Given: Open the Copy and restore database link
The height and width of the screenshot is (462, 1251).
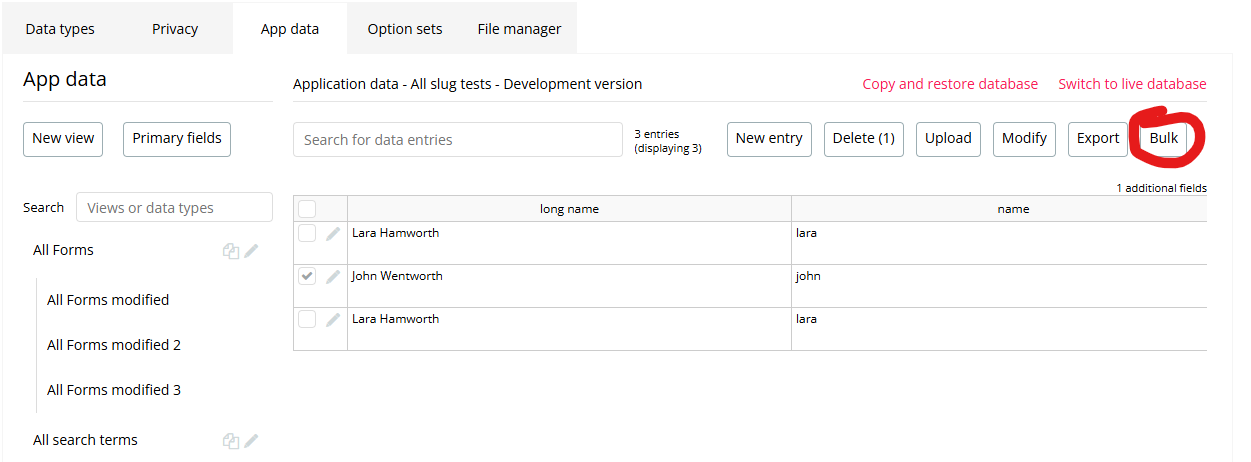Looking at the screenshot, I should 950,84.
